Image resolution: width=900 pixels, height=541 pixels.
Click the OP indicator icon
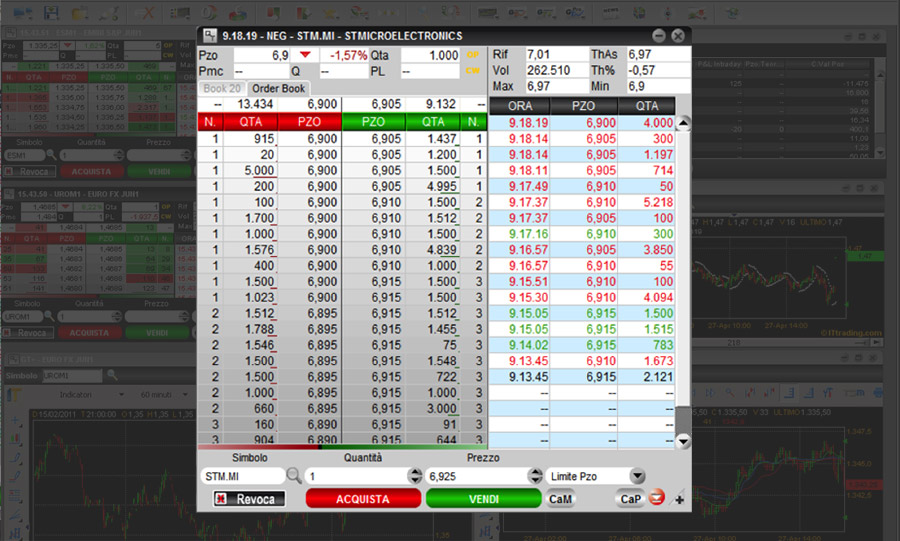(474, 54)
